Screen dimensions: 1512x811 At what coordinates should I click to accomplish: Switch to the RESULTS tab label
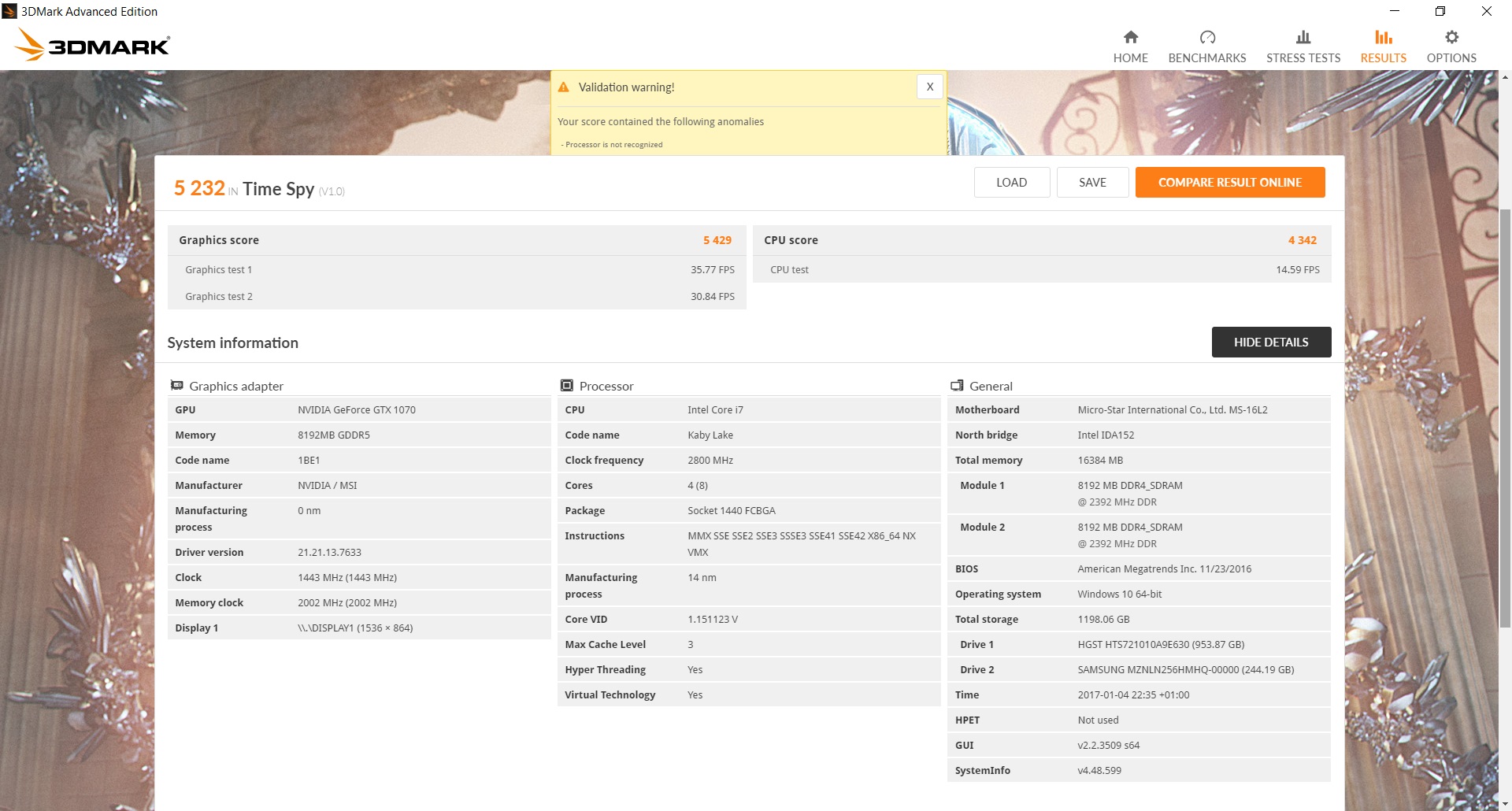[1384, 58]
